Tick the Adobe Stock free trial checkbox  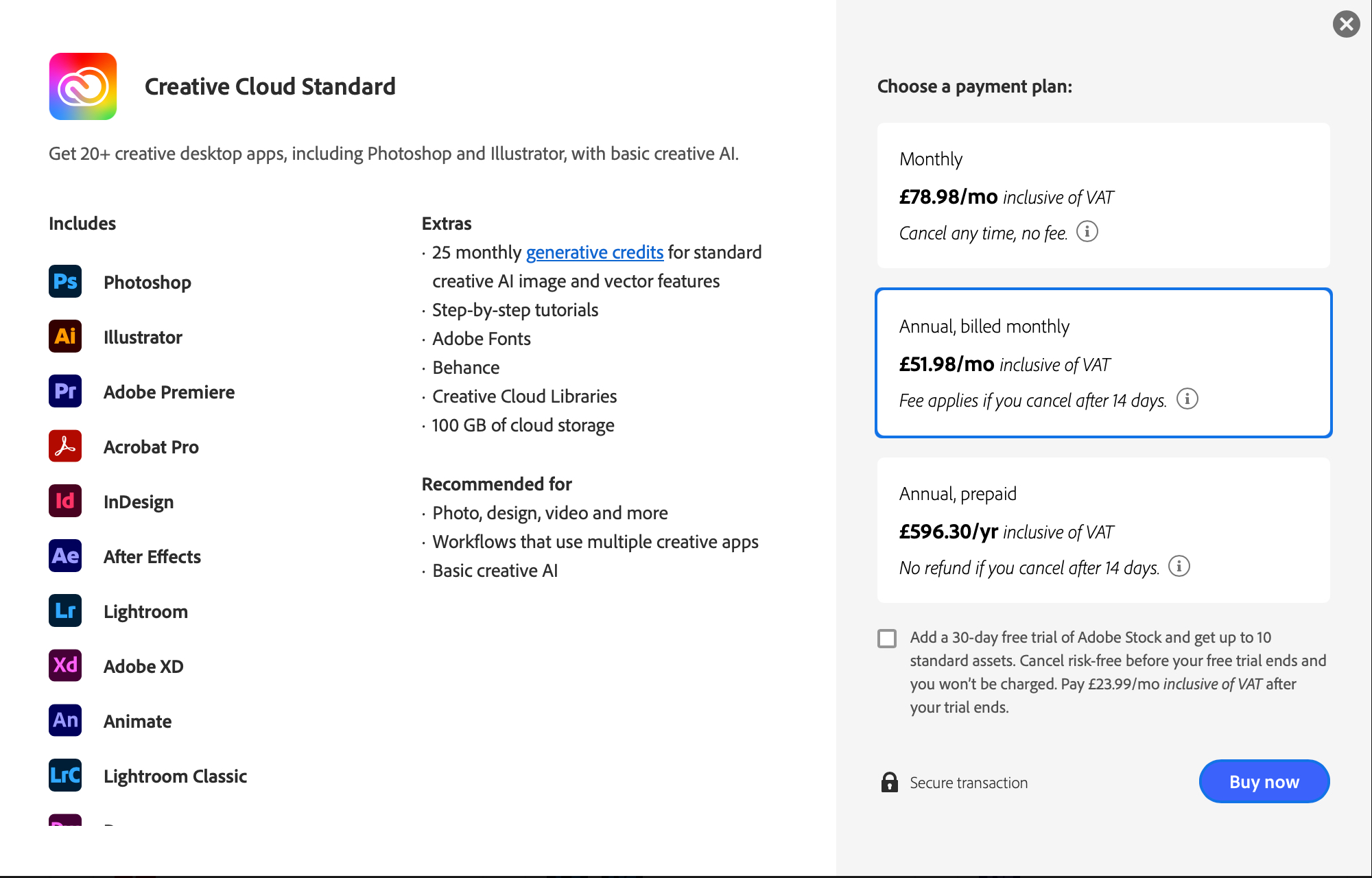coord(887,639)
